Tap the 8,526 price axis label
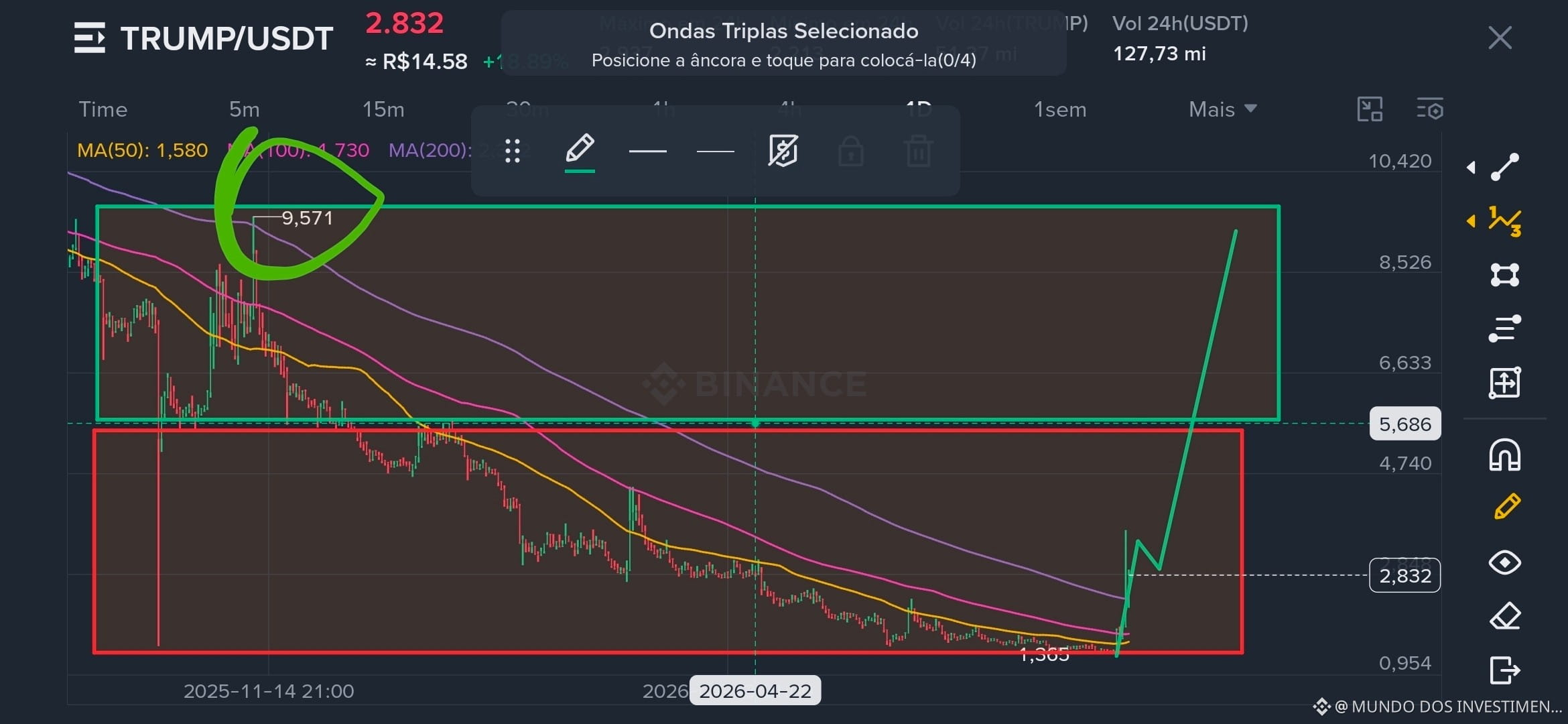Screen dimensions: 1568x724 point(1405,262)
